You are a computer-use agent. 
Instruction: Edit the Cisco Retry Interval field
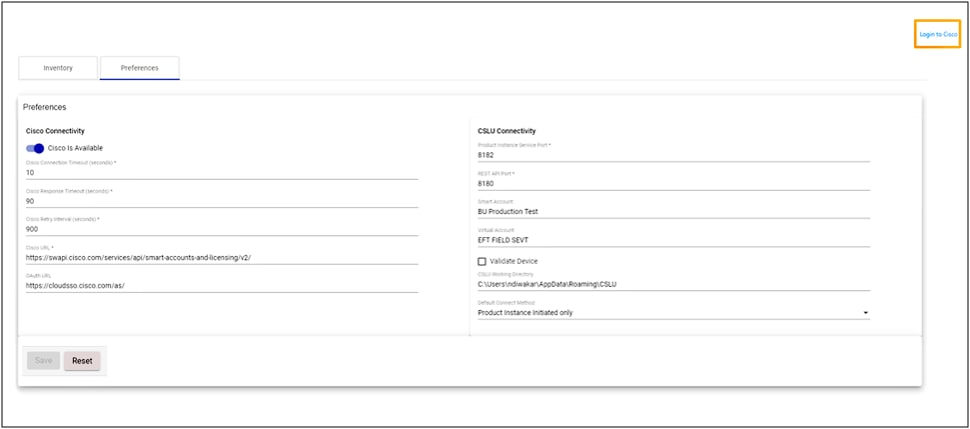coord(222,229)
